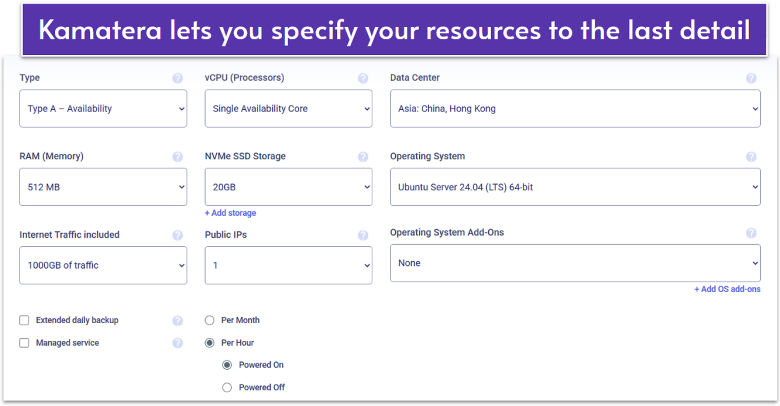Select the Per Month billing option
The image size is (780, 406).
pos(210,320)
